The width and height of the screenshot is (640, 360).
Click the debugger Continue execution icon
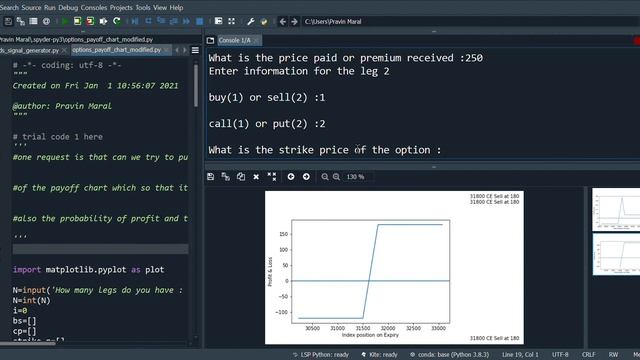coord(186,21)
